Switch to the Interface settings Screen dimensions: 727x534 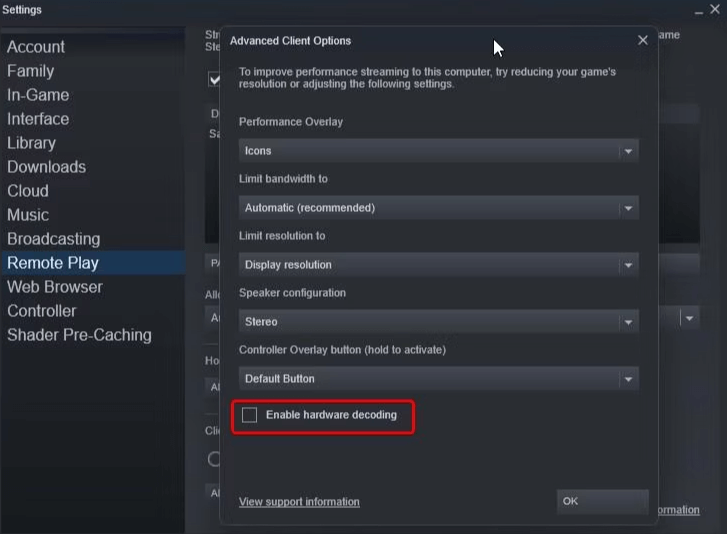38,119
